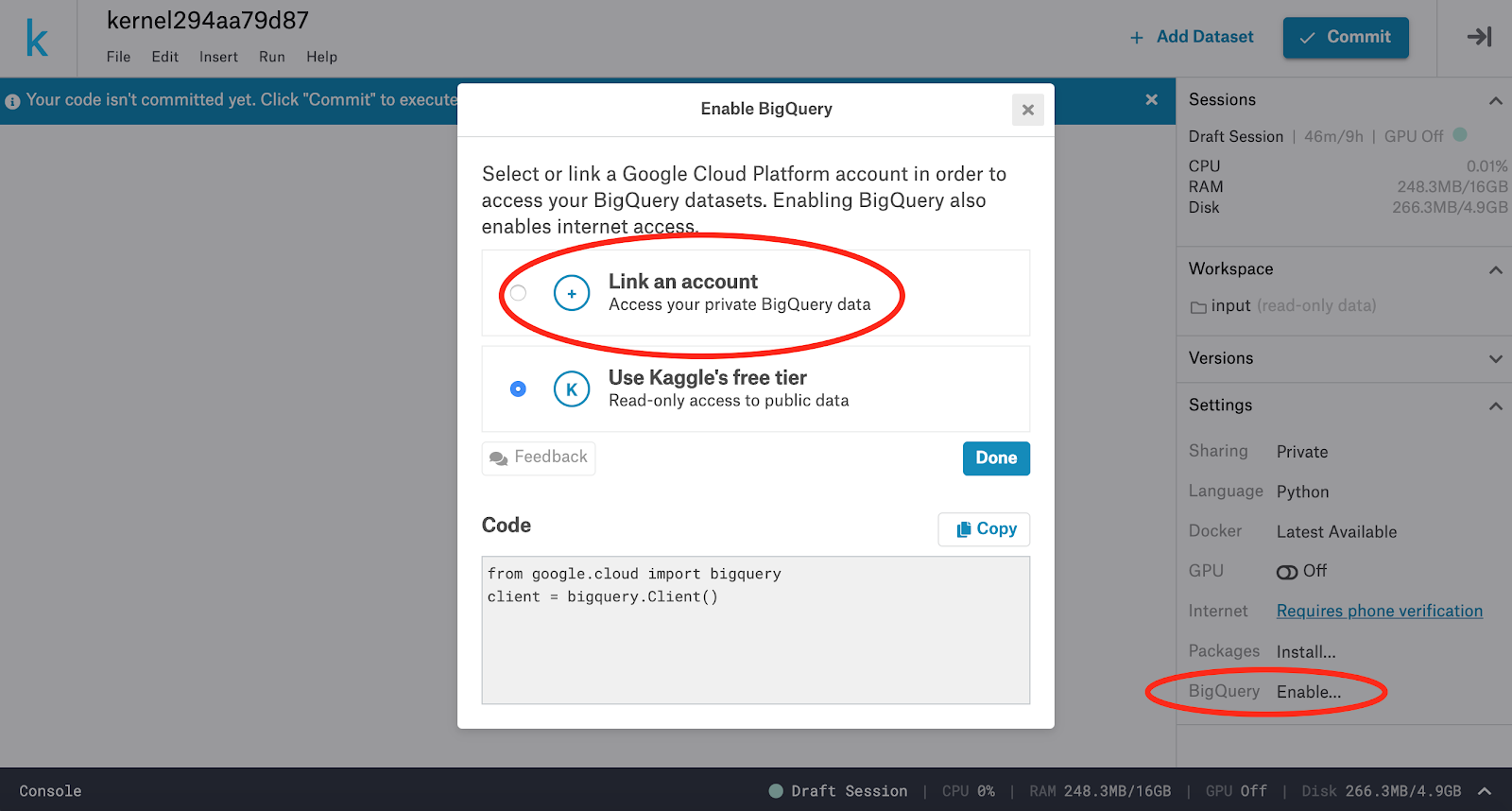Expand the Versions panel
This screenshot has width=1512, height=811.
pyautogui.click(x=1495, y=358)
